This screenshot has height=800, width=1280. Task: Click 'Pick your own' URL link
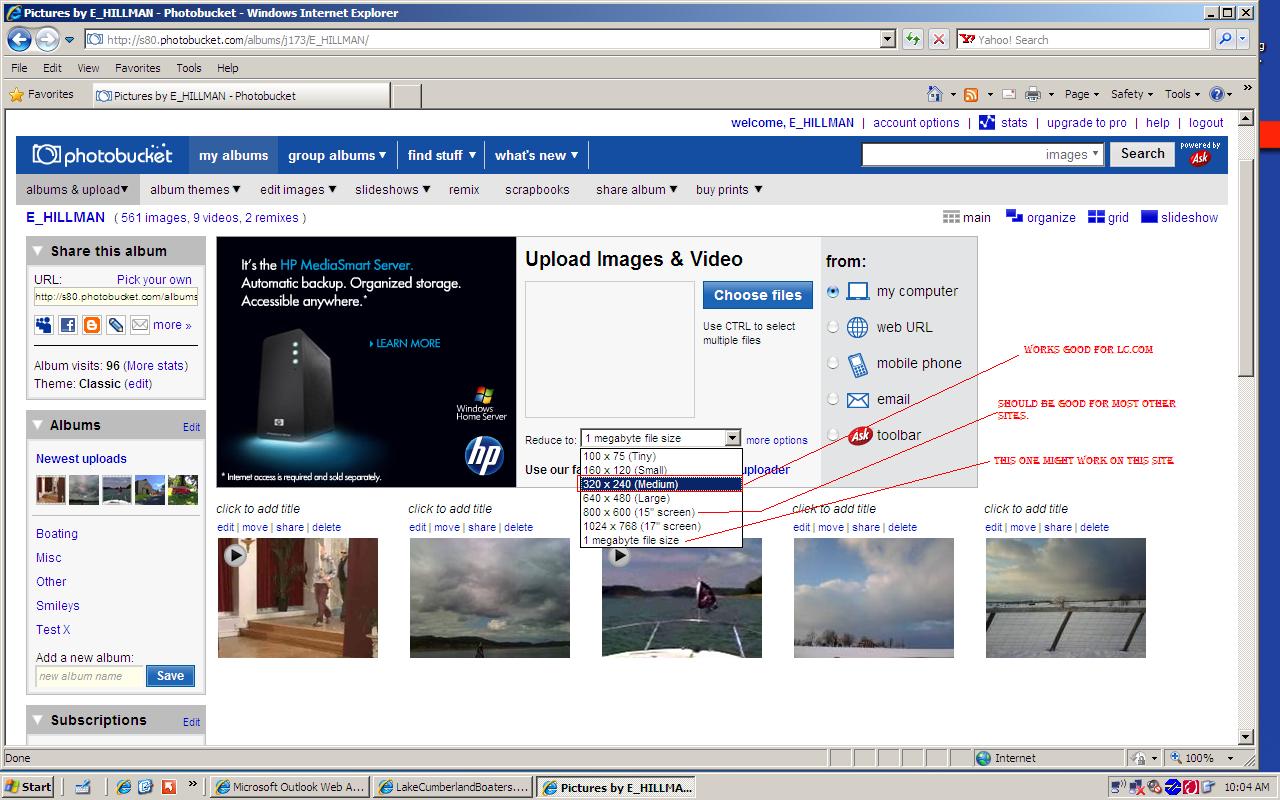154,280
